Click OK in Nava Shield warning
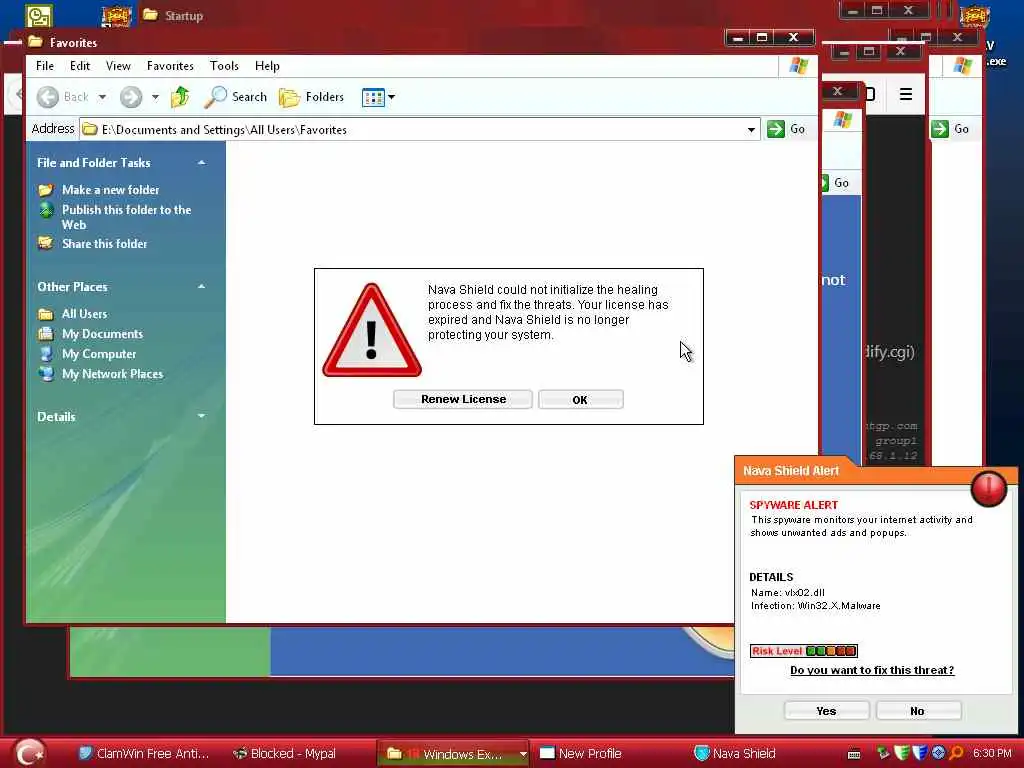This screenshot has height=768, width=1024. tap(580, 400)
